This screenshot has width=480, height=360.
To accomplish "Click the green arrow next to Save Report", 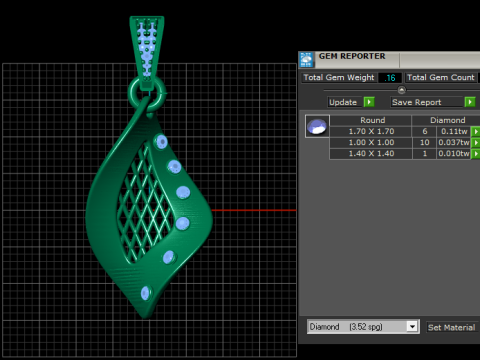I will click(470, 102).
